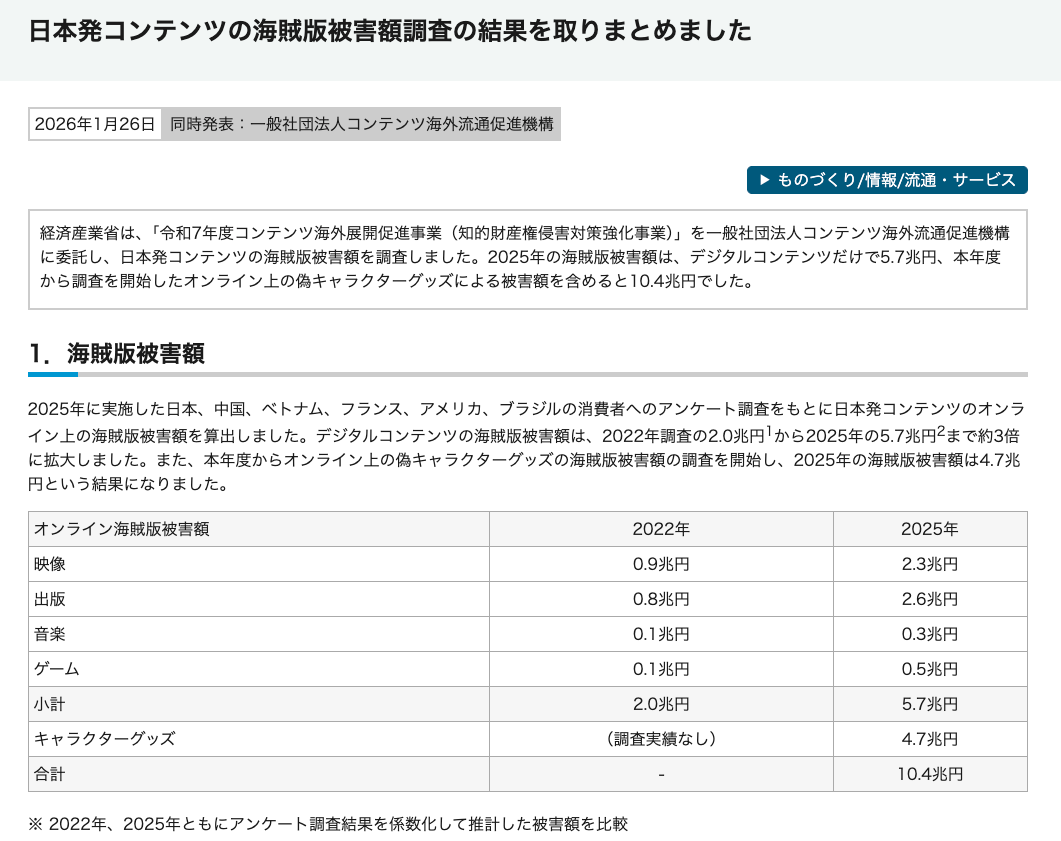This screenshot has width=1061, height=841.
Task: Click the triangle arrow icon in the category button
Action: tap(764, 180)
